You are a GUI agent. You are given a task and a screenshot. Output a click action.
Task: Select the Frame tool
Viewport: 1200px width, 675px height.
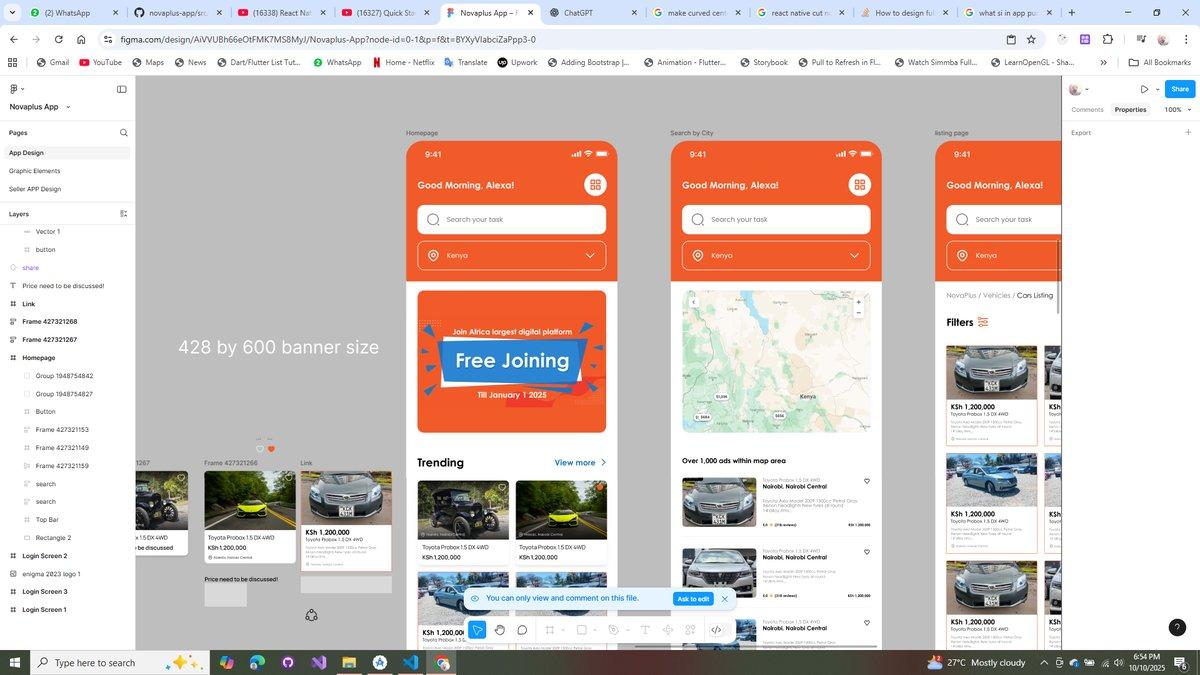[x=549, y=630]
